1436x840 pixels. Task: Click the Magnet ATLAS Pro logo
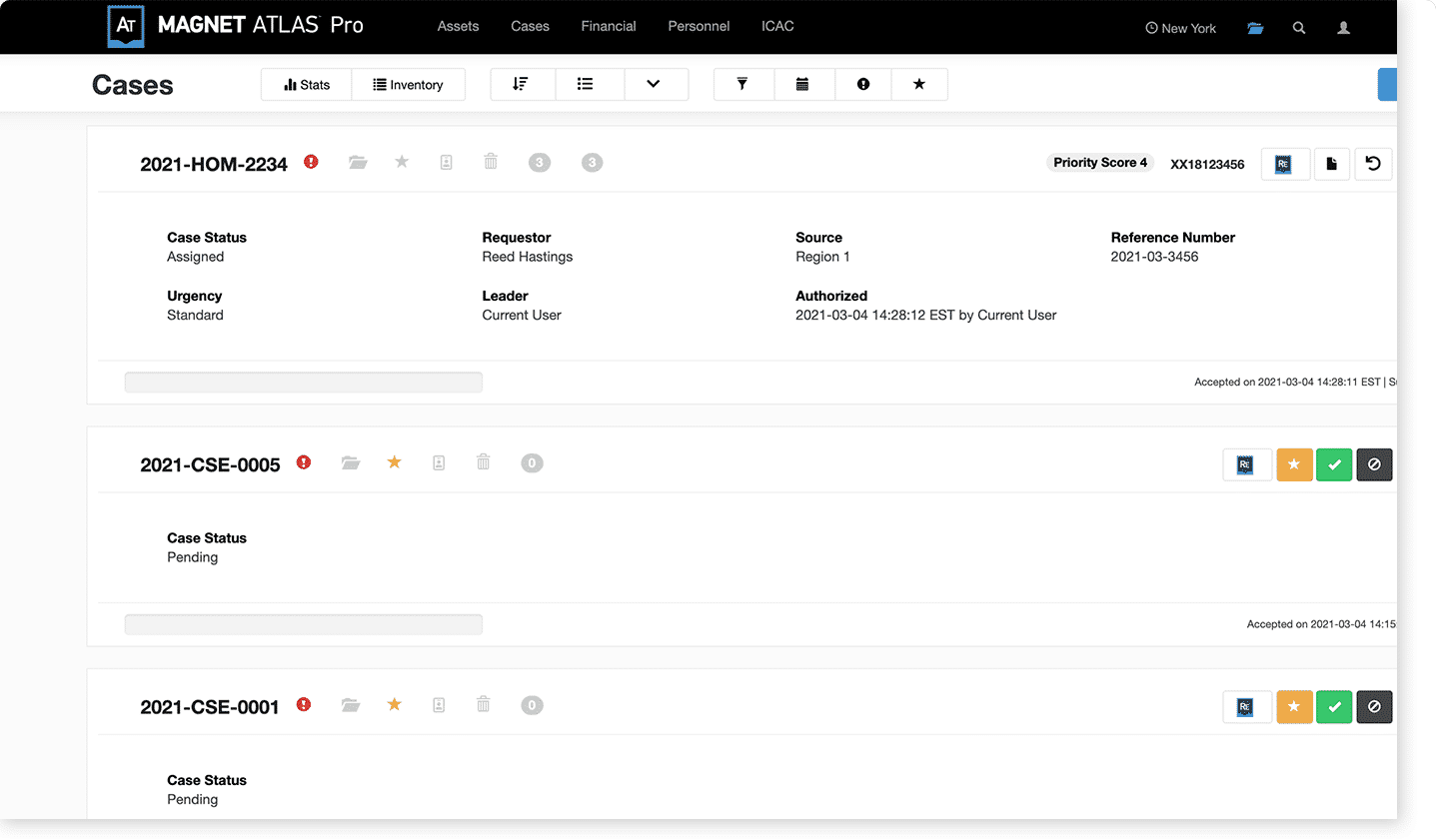click(236, 26)
